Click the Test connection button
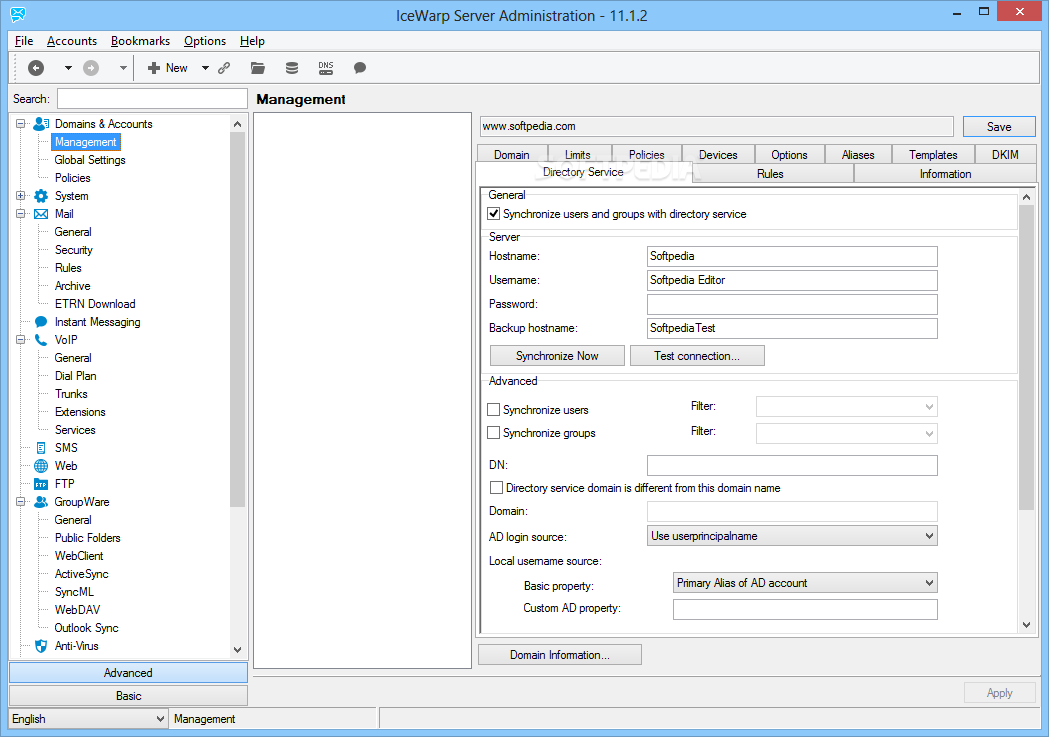 [697, 356]
